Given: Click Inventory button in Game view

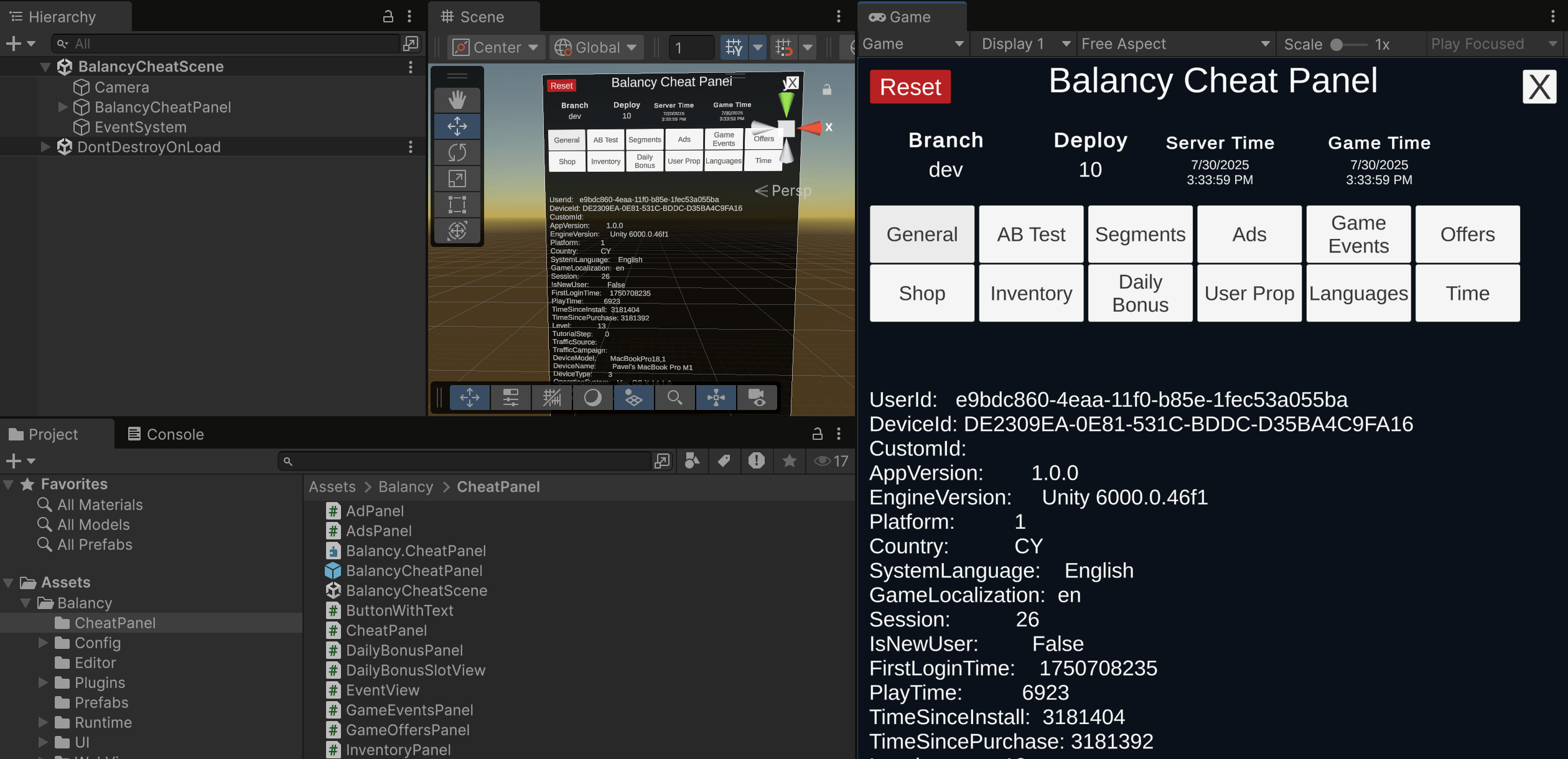Looking at the screenshot, I should (1031, 293).
